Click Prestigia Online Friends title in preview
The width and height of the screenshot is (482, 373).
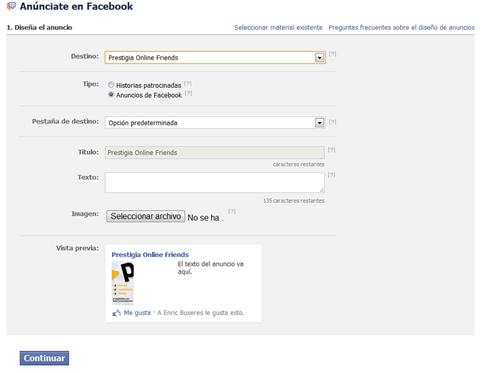[150, 255]
